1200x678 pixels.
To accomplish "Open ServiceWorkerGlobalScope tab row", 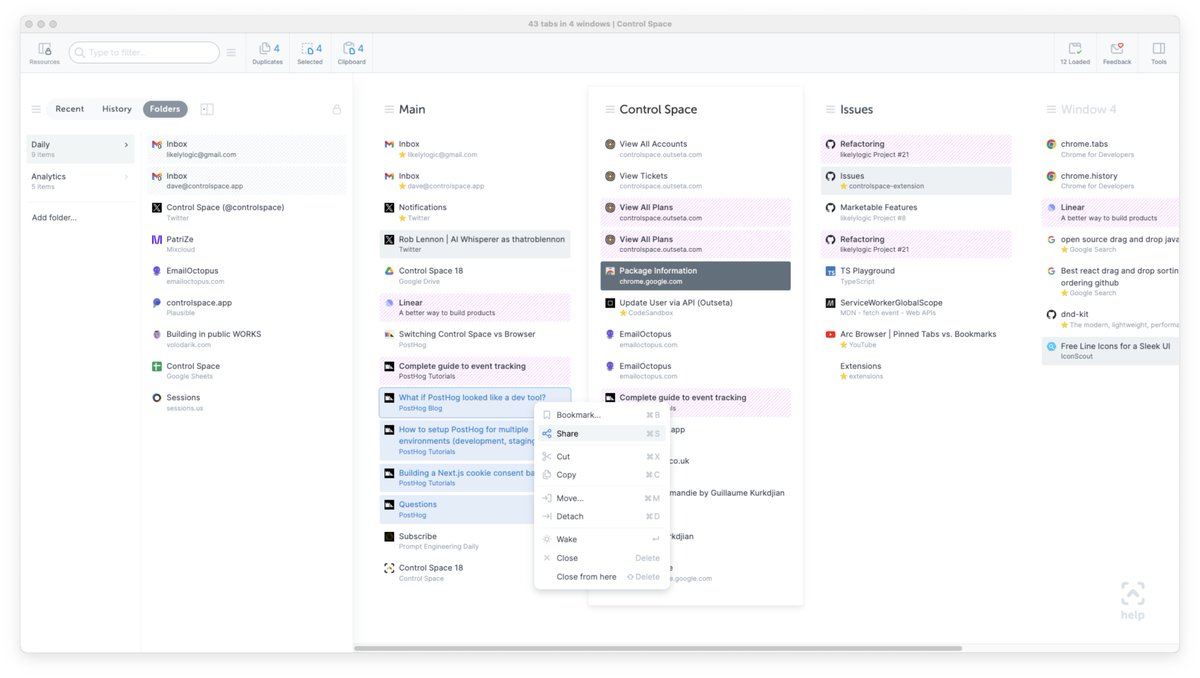I will (x=916, y=307).
